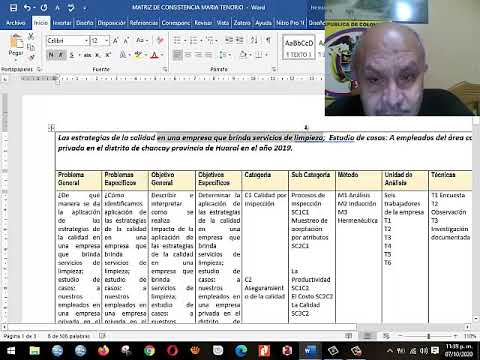This screenshot has height=360, width=480.
Task: Toggle show paragraph marks (¶)
Action: (268, 40)
